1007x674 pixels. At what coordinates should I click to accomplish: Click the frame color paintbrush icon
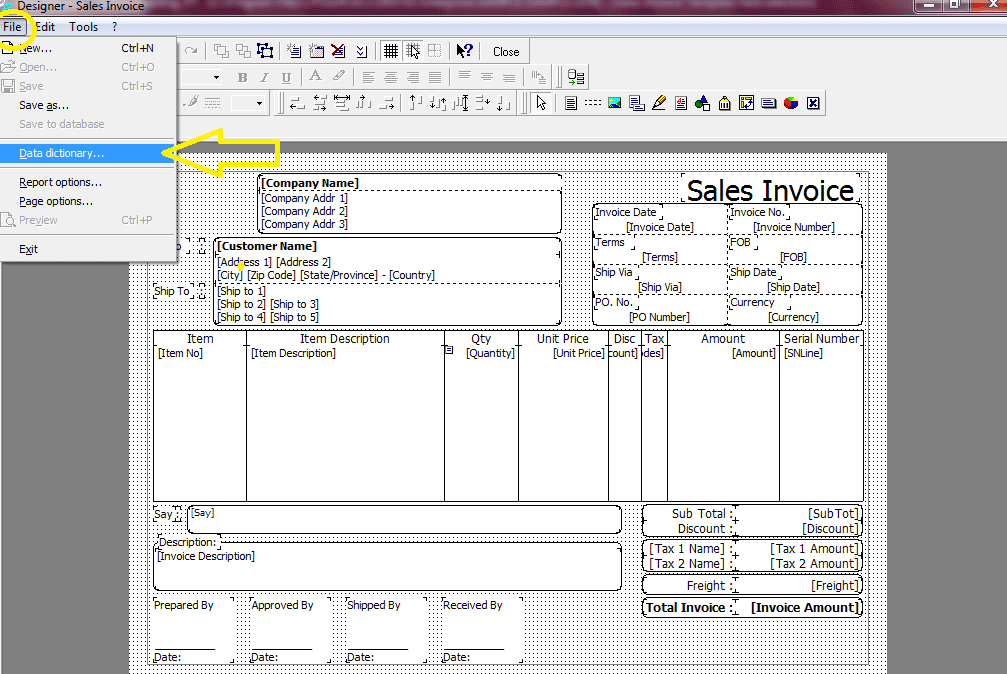(191, 103)
